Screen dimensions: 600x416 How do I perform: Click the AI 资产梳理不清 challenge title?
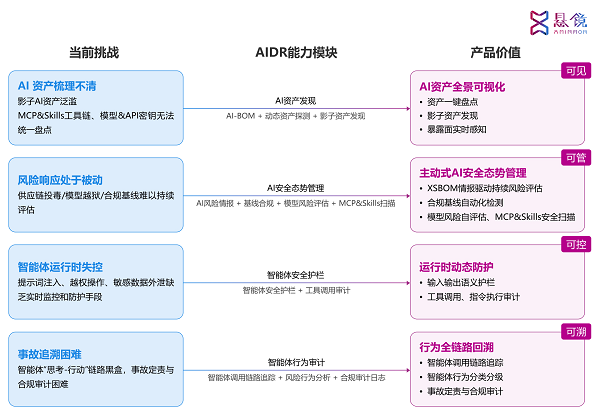pos(57,86)
